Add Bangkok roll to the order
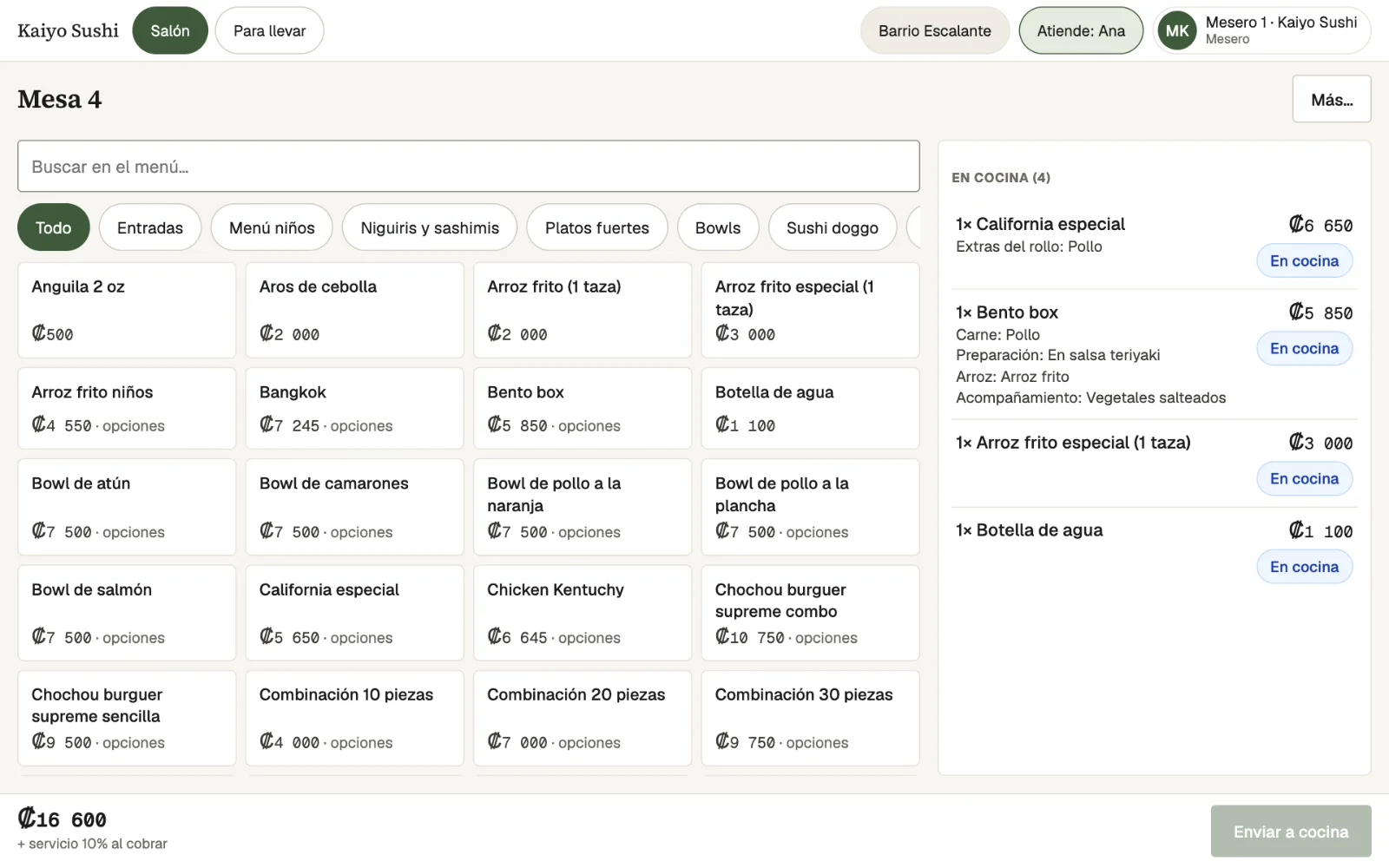 355,408
